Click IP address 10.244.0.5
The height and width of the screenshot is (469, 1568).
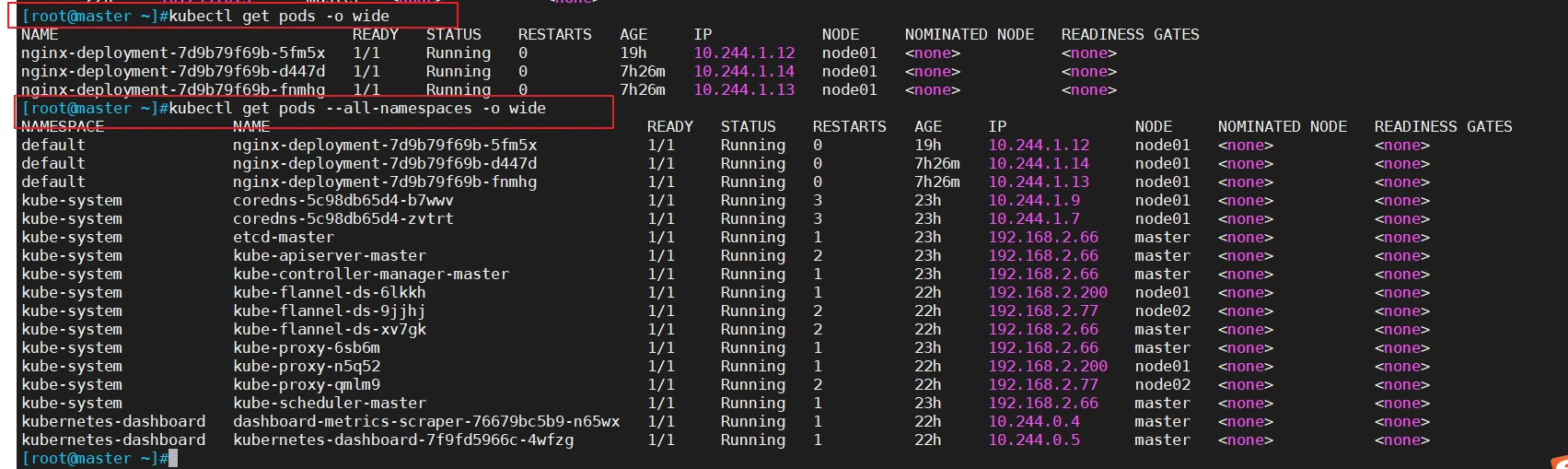click(x=1034, y=440)
